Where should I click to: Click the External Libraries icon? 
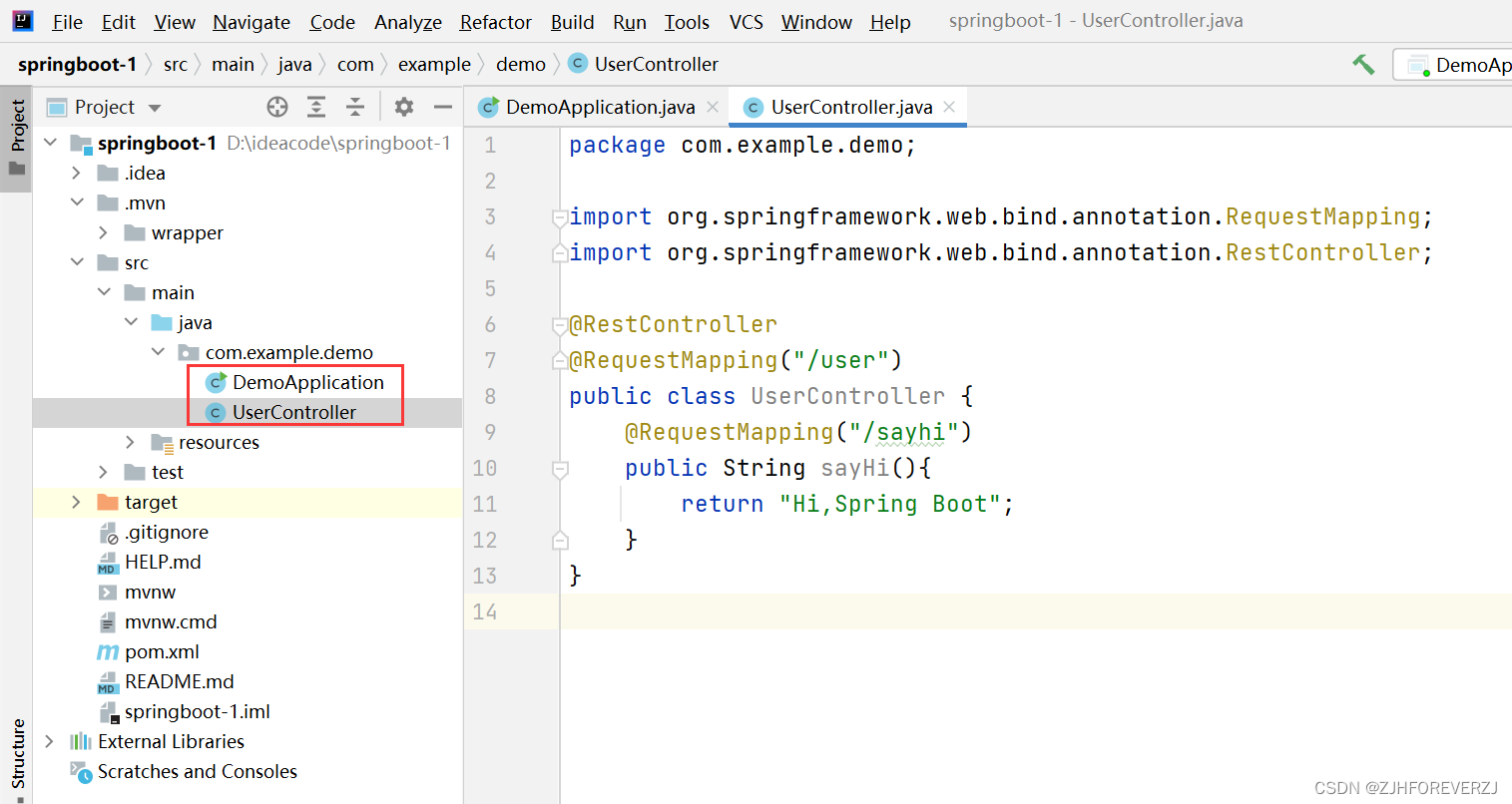[x=81, y=741]
